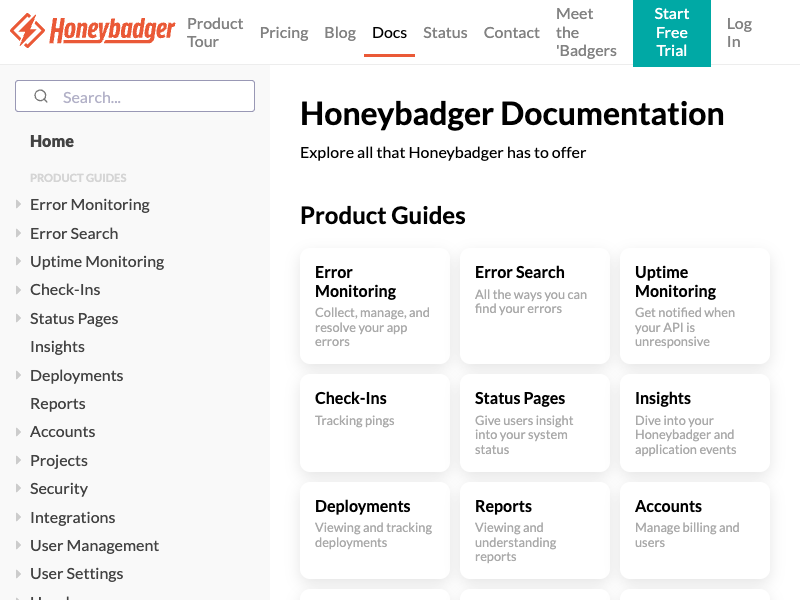Expand Status Pages sidebar arrow

[18, 318]
